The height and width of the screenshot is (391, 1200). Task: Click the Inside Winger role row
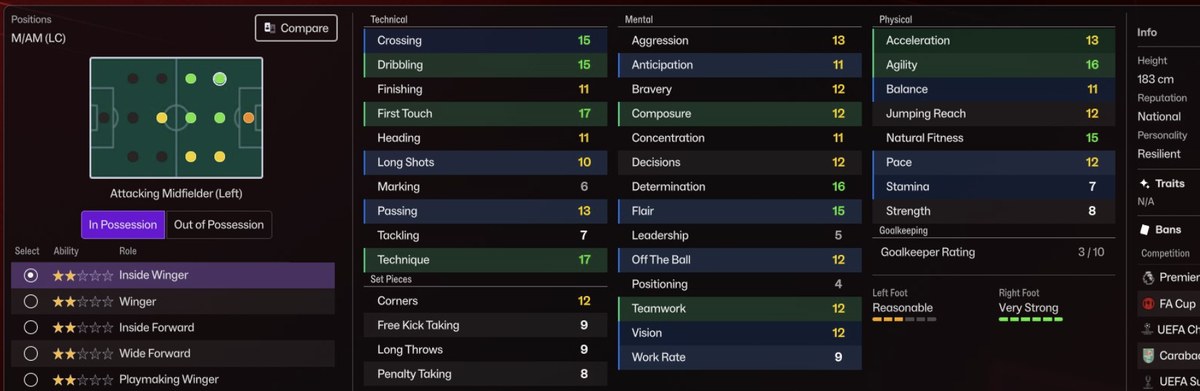click(x=173, y=275)
